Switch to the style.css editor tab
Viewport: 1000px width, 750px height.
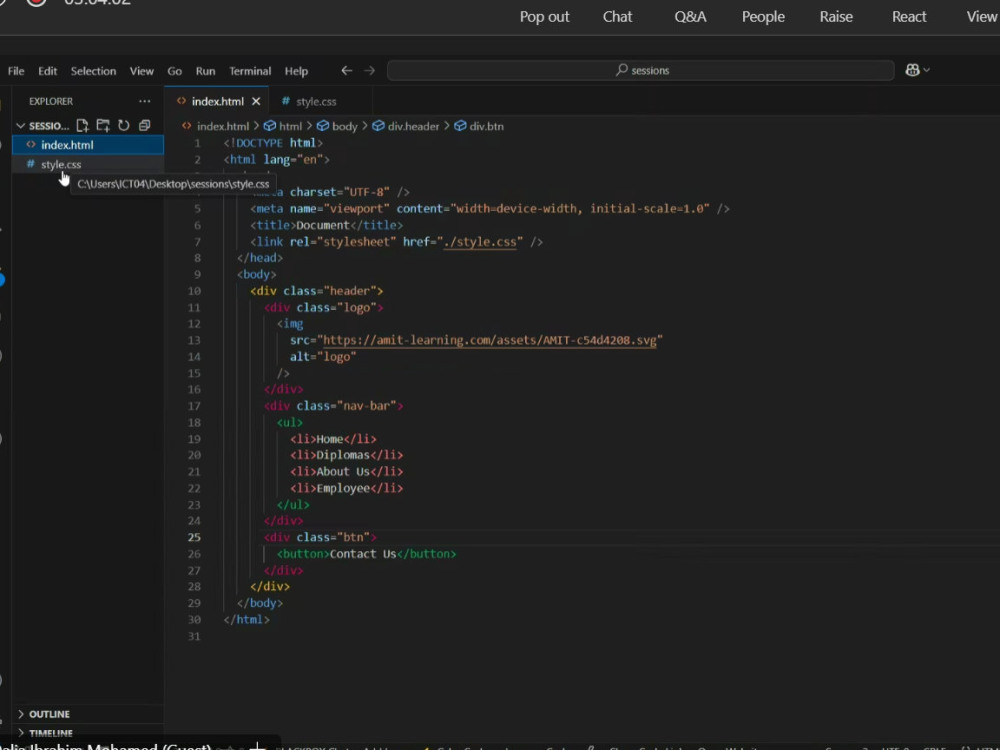coord(316,101)
